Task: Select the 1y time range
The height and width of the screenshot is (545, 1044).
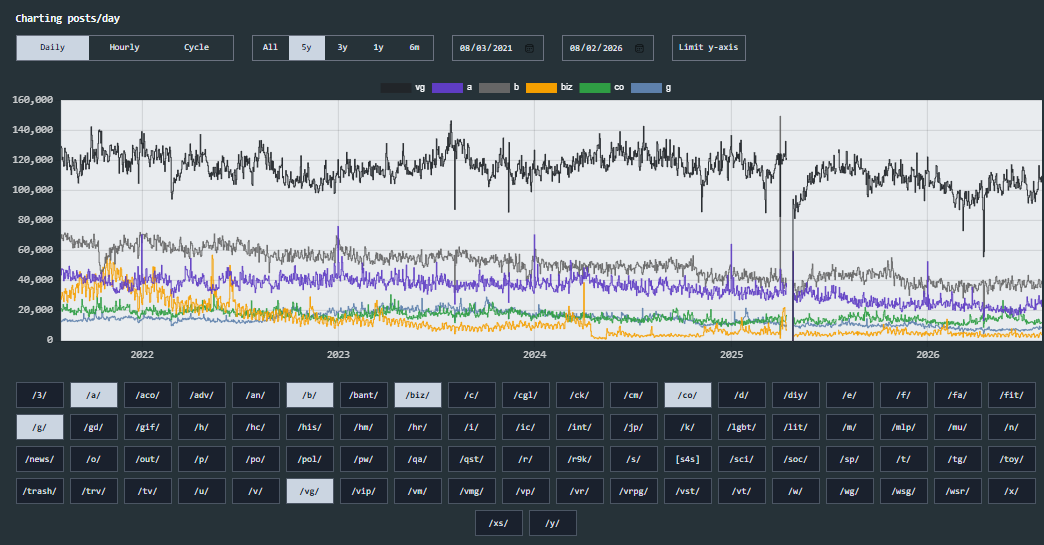Action: pyautogui.click(x=378, y=48)
